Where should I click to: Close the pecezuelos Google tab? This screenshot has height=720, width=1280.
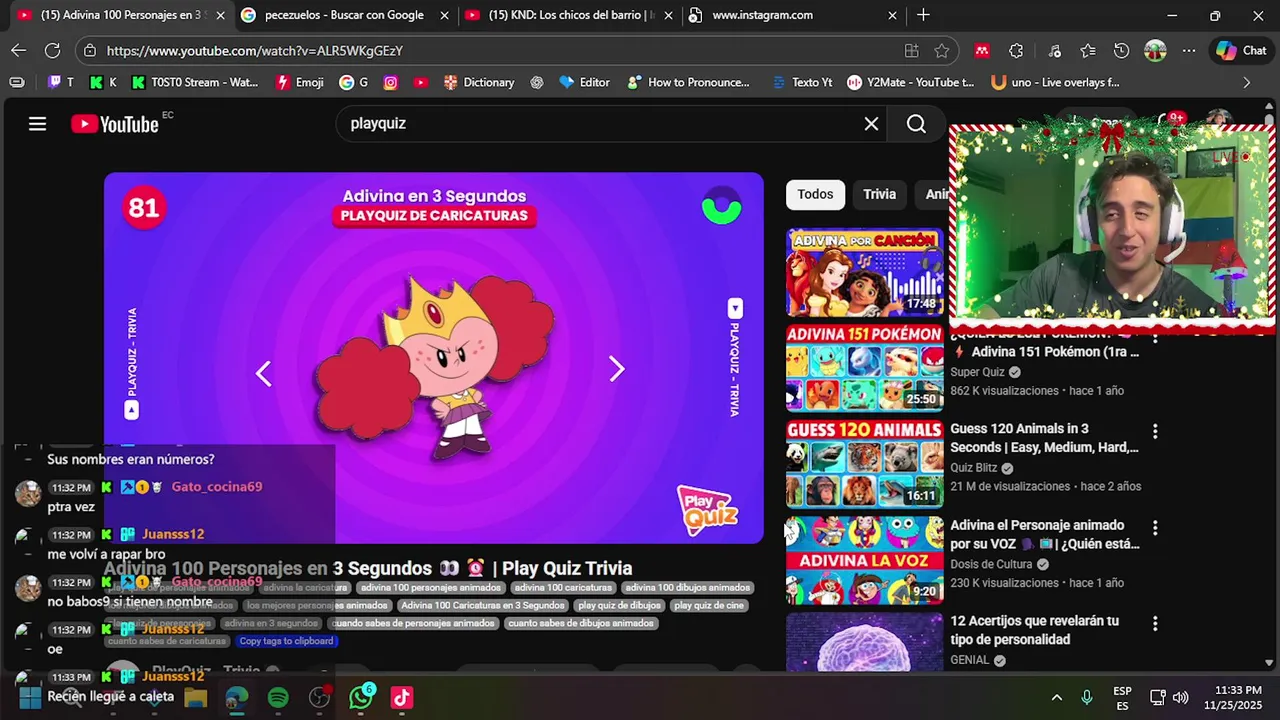click(x=445, y=15)
